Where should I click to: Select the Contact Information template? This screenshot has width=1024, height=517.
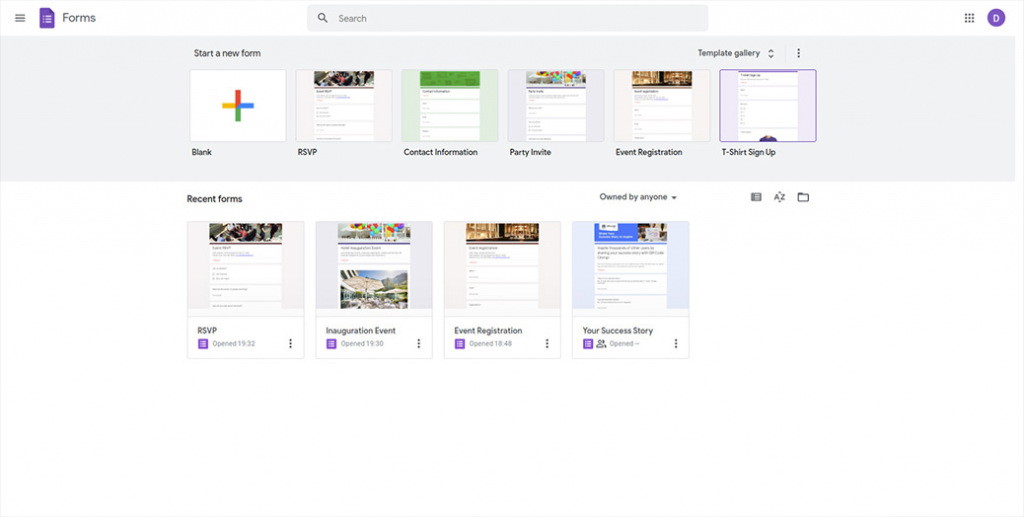point(449,106)
